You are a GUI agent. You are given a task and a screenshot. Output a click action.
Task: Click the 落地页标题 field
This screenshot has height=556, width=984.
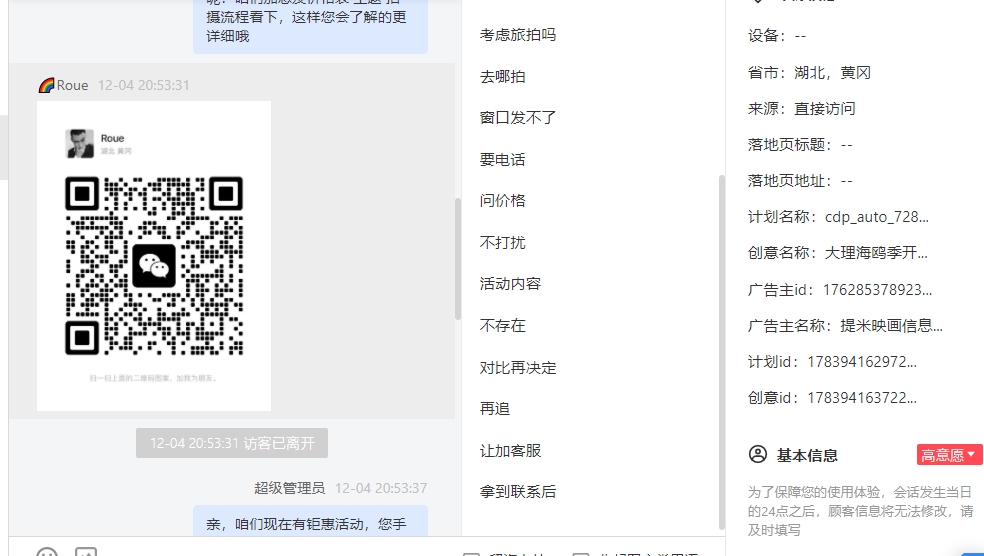(x=800, y=145)
